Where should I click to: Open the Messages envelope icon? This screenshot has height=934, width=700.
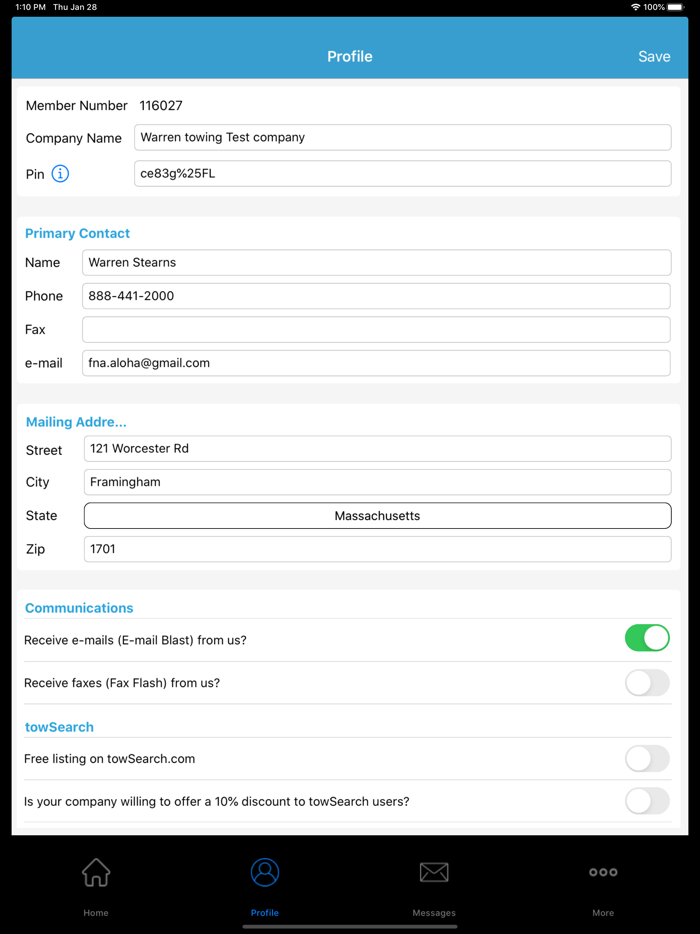coord(434,873)
